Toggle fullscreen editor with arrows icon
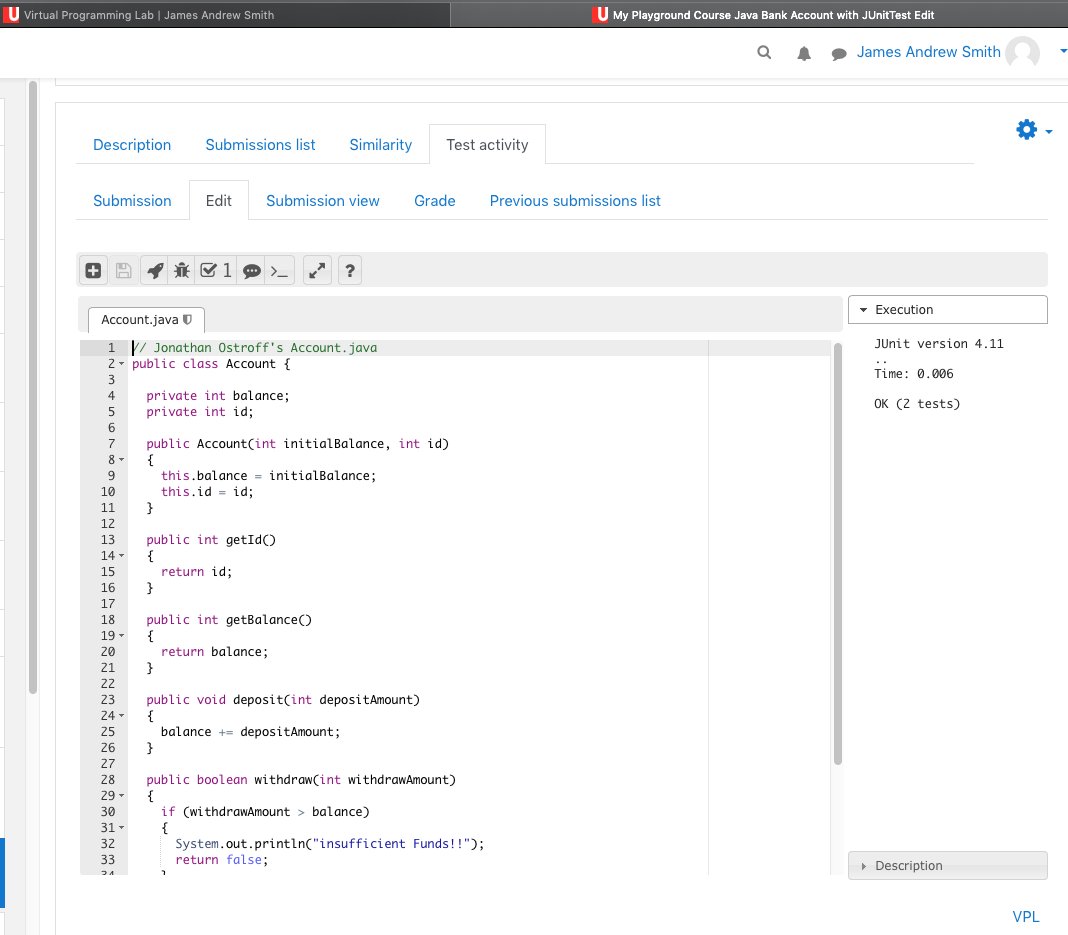1068x935 pixels. tap(317, 270)
